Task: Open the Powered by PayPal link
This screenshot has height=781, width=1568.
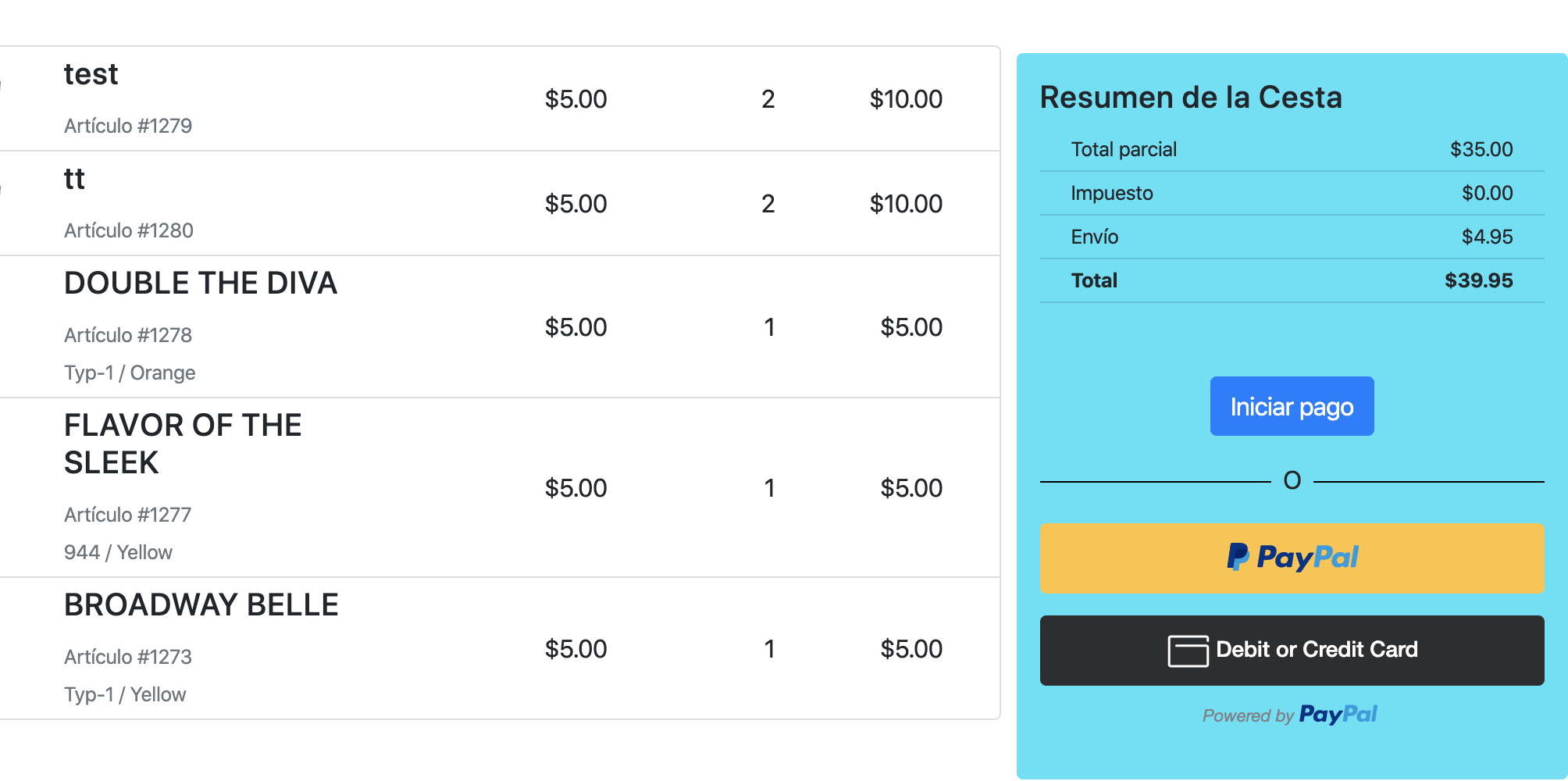Action: [1290, 715]
